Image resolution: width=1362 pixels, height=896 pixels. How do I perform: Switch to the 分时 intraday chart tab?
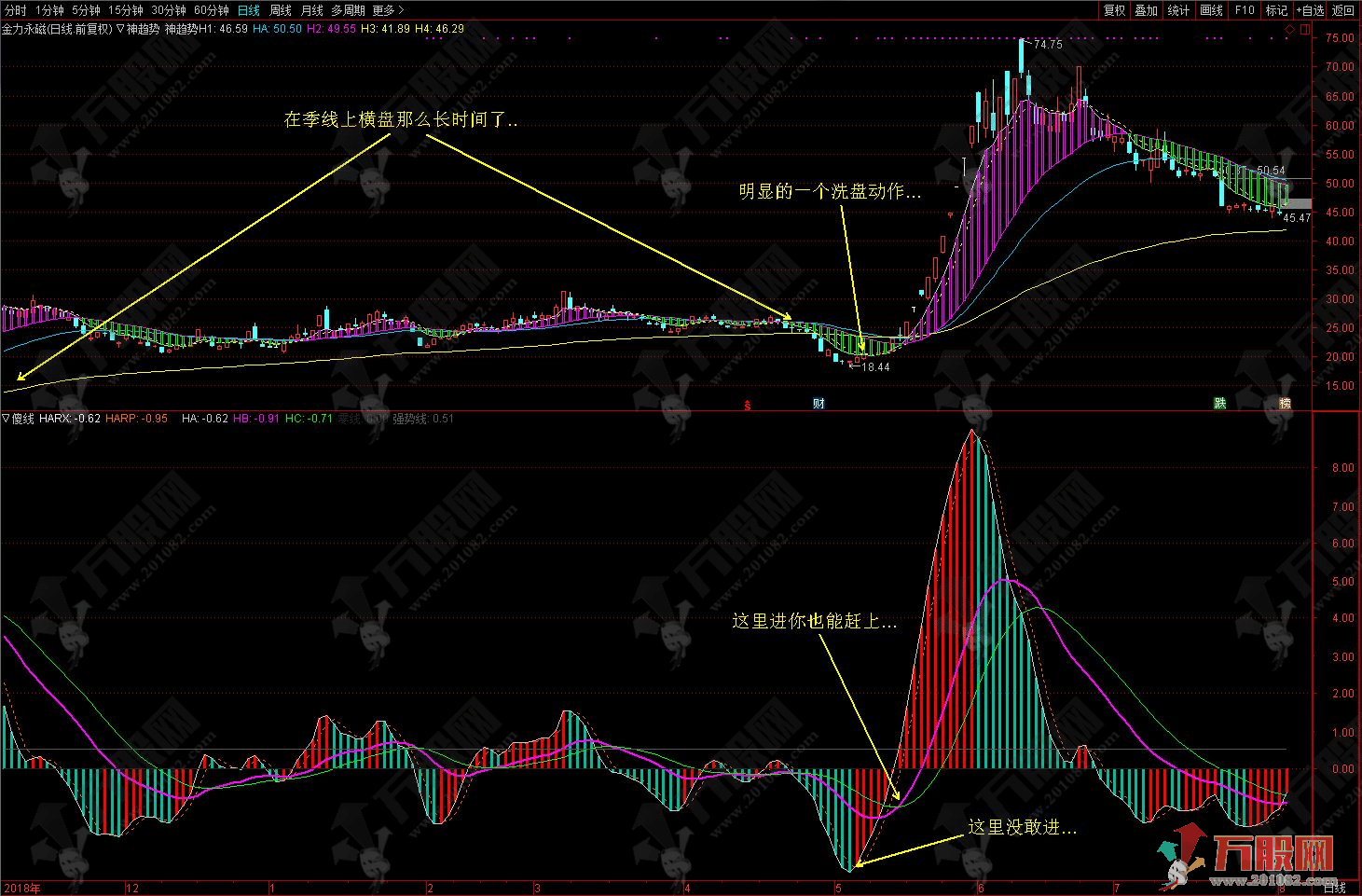(15, 10)
